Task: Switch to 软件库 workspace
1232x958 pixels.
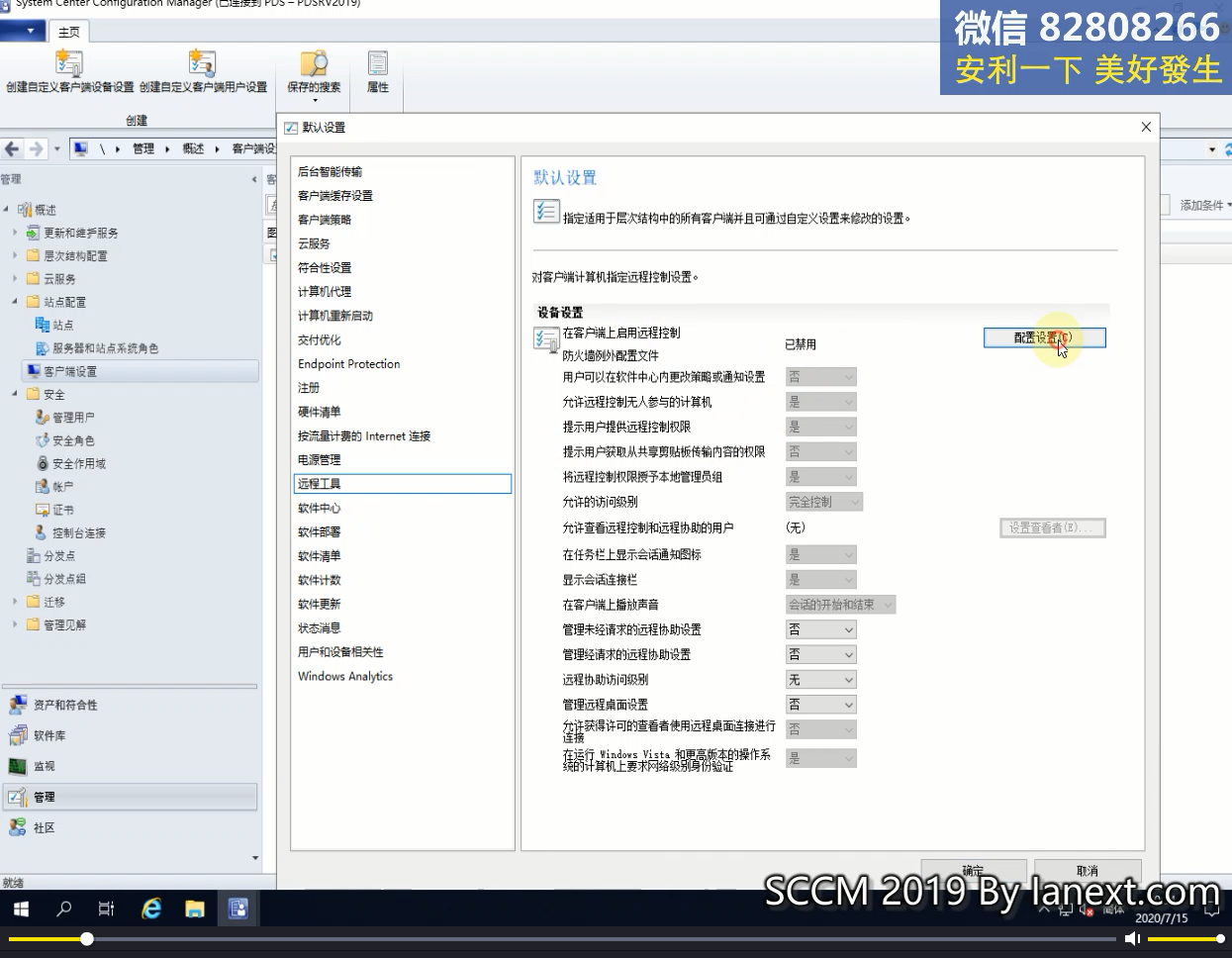Action: coord(49,735)
